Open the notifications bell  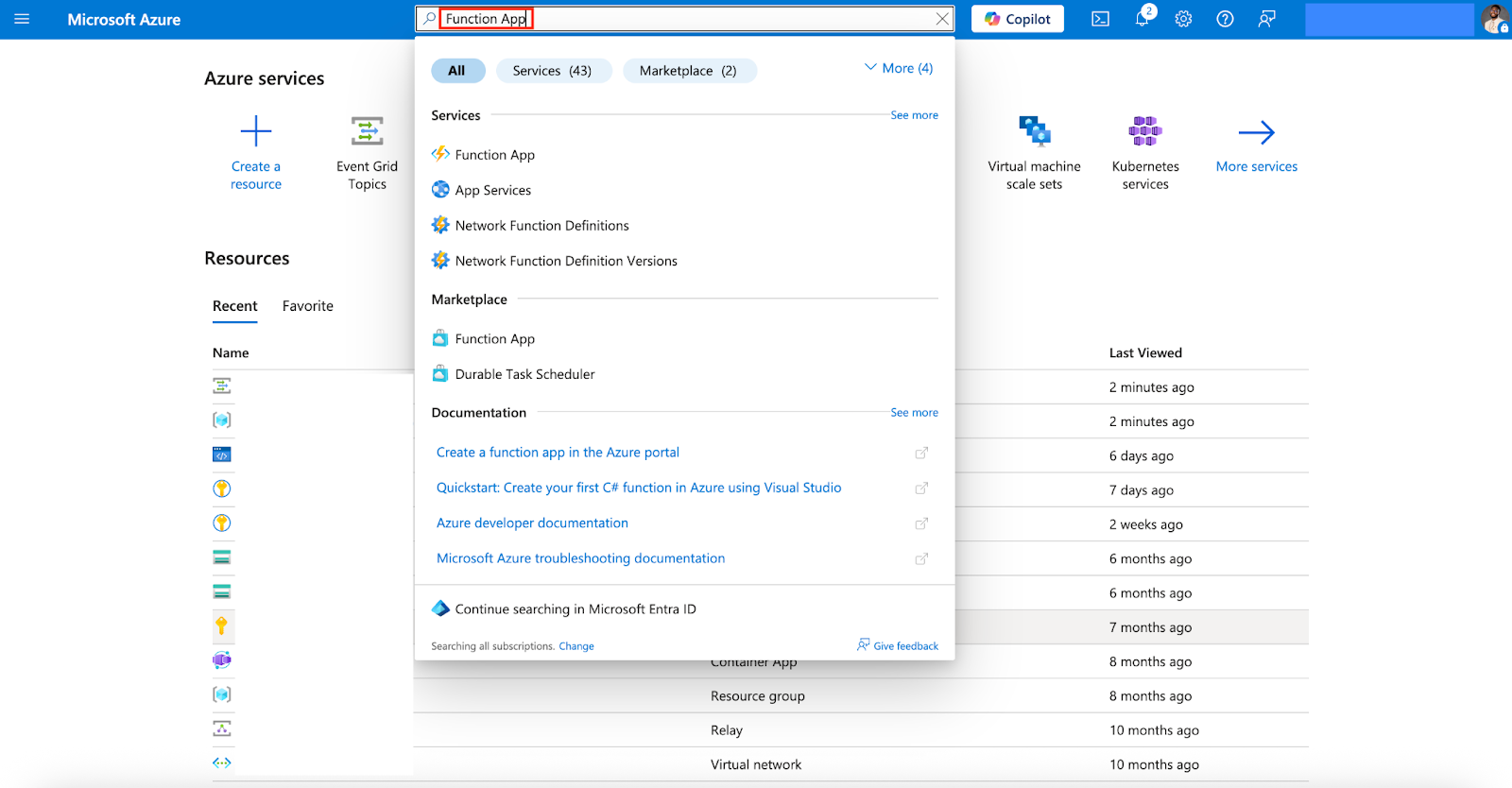[x=1143, y=19]
